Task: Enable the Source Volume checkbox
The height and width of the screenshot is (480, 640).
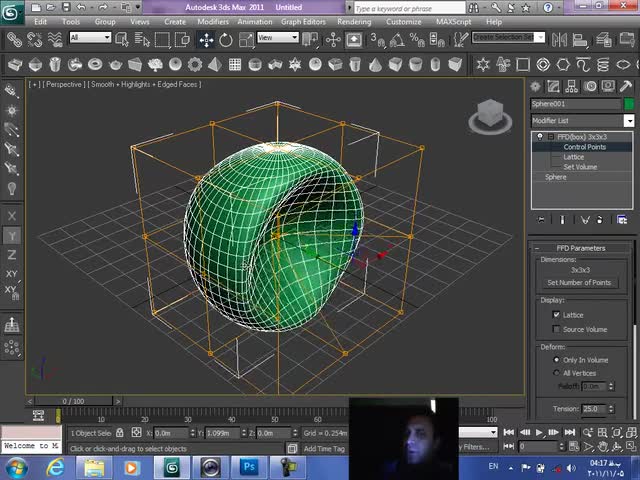Action: 557,329
